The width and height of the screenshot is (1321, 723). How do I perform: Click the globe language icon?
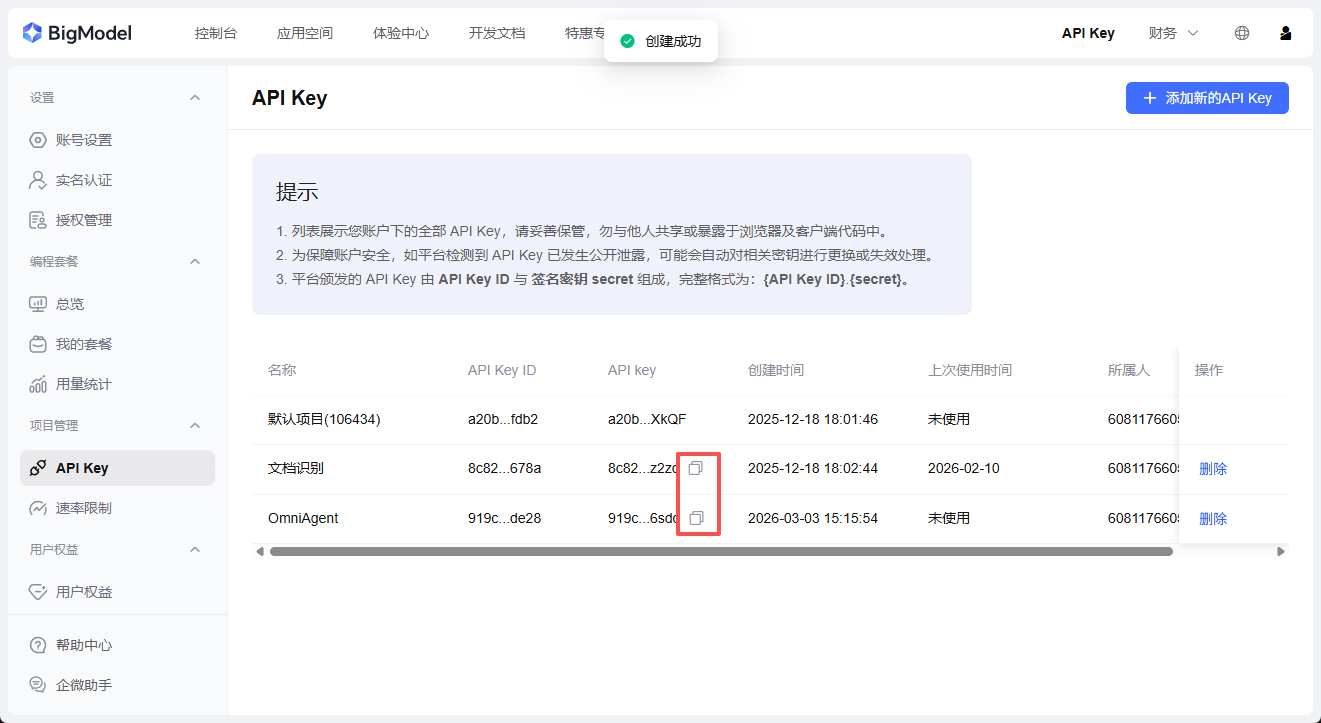coord(1242,33)
